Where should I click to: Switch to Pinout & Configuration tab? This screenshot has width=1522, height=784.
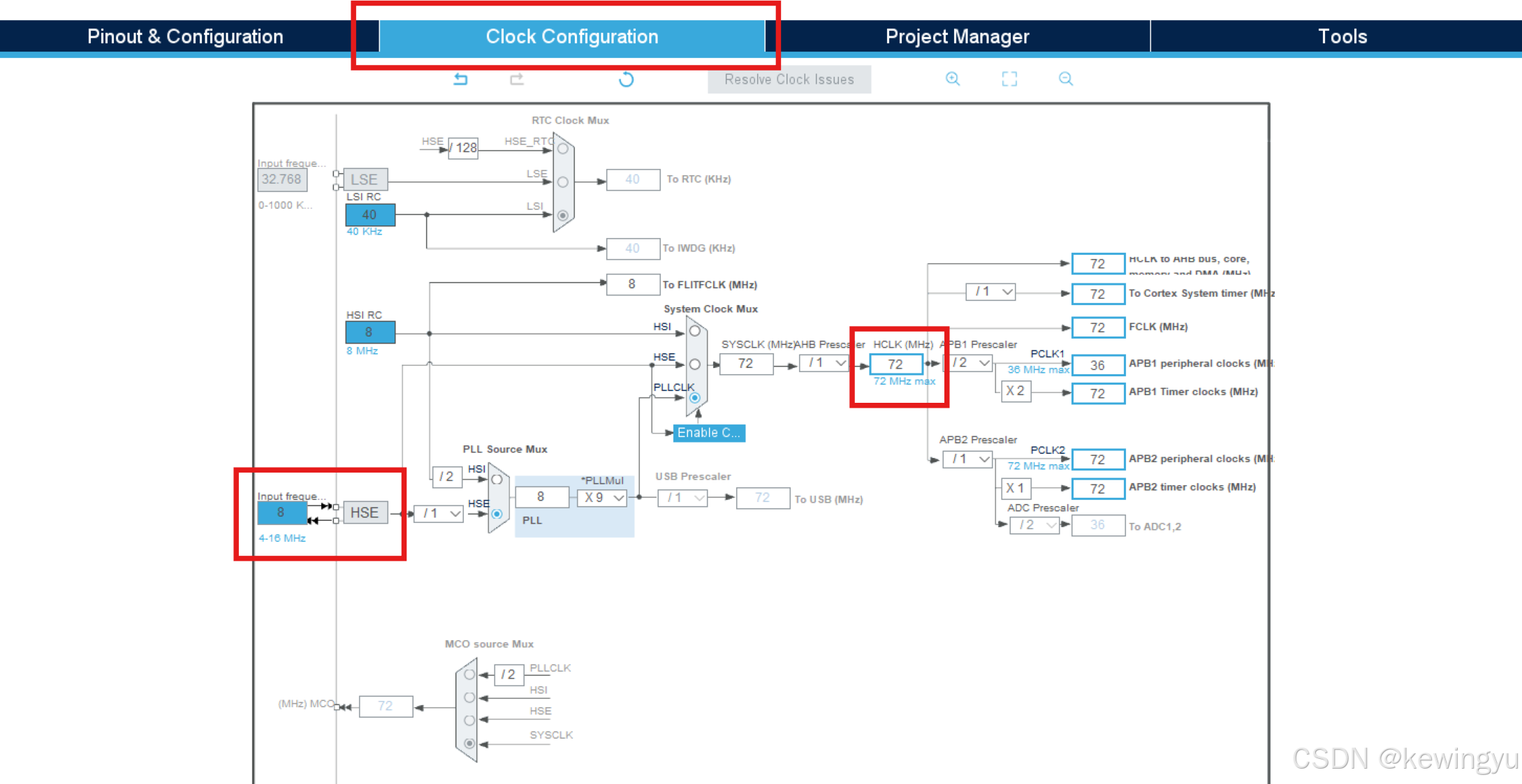pos(185,36)
